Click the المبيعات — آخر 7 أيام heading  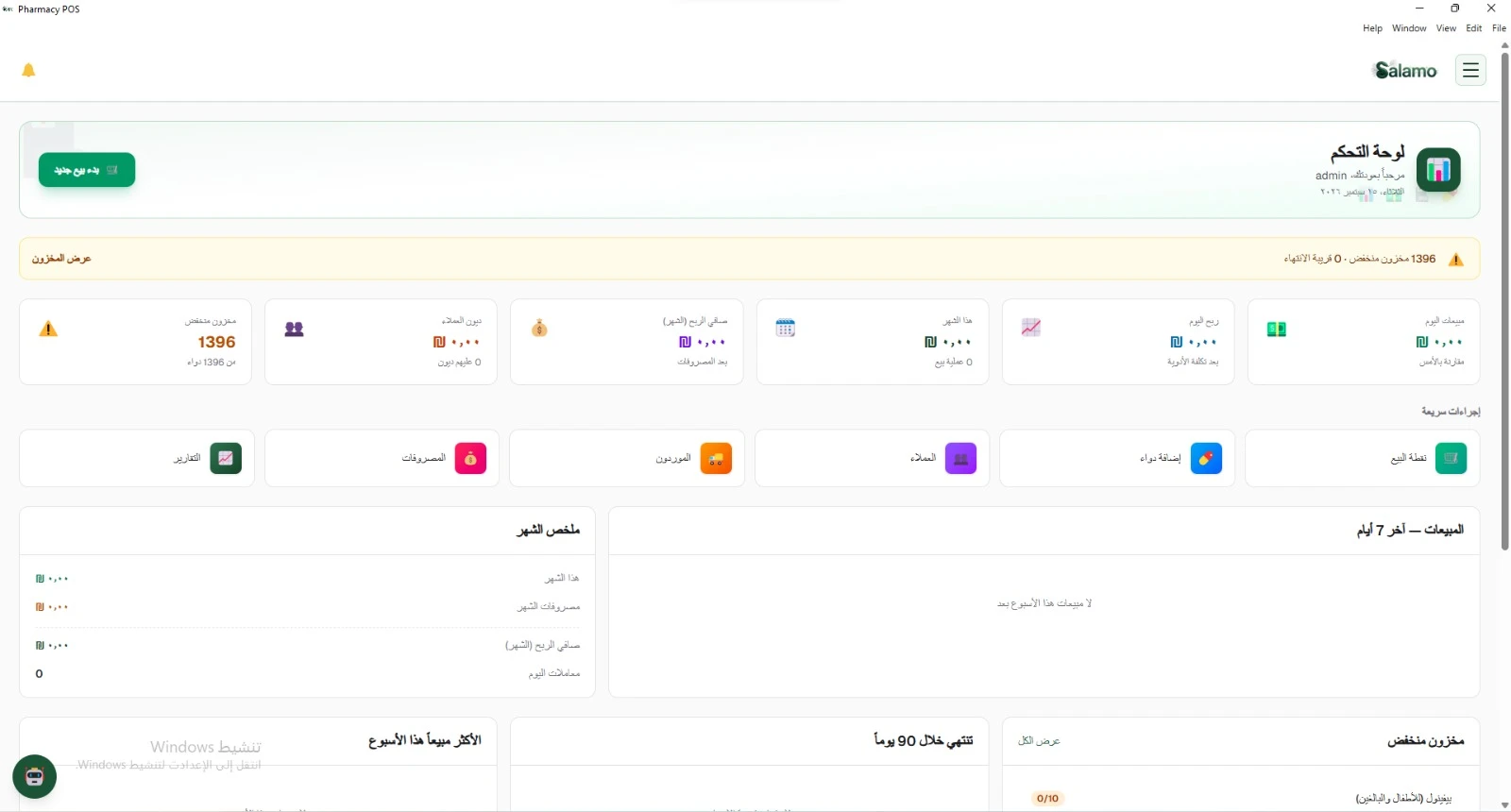click(1410, 530)
